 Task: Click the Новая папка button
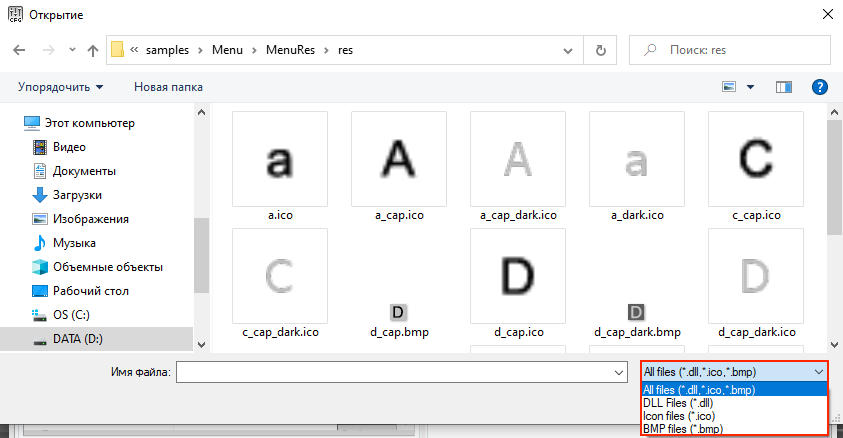[x=168, y=87]
